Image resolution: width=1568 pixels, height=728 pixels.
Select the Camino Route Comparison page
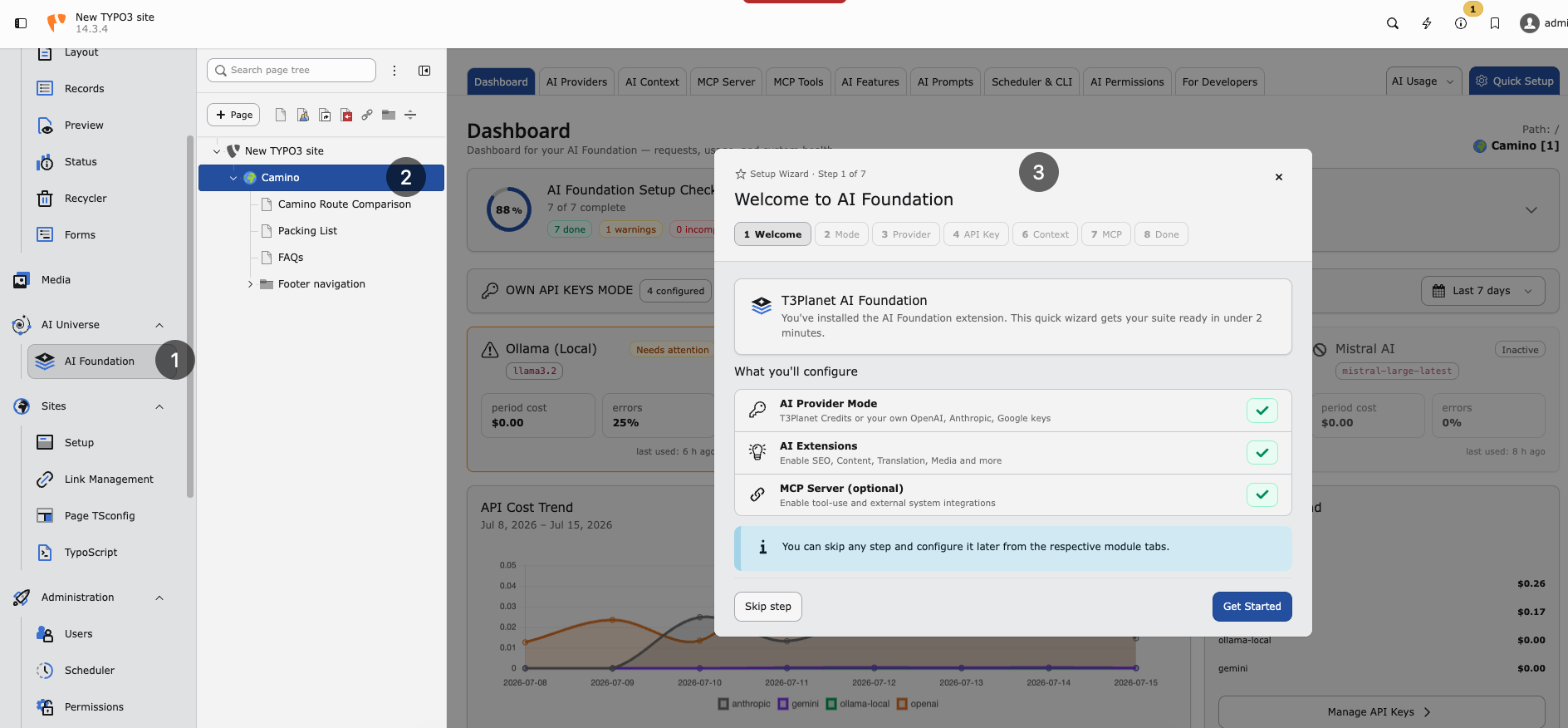point(344,204)
